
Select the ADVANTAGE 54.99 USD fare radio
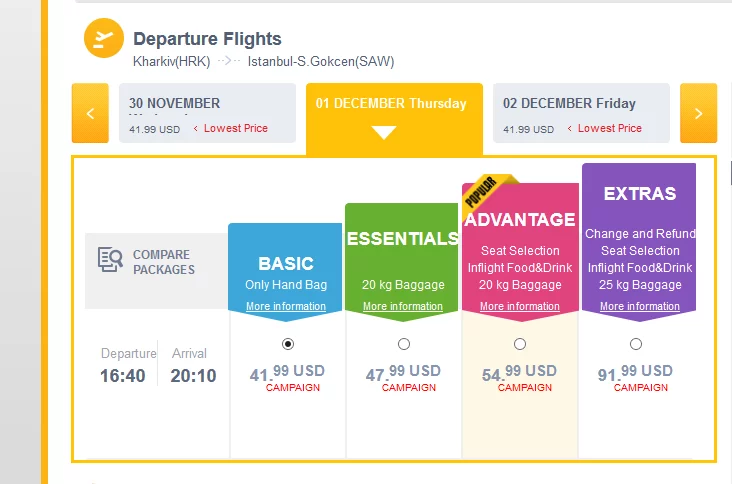click(x=520, y=344)
